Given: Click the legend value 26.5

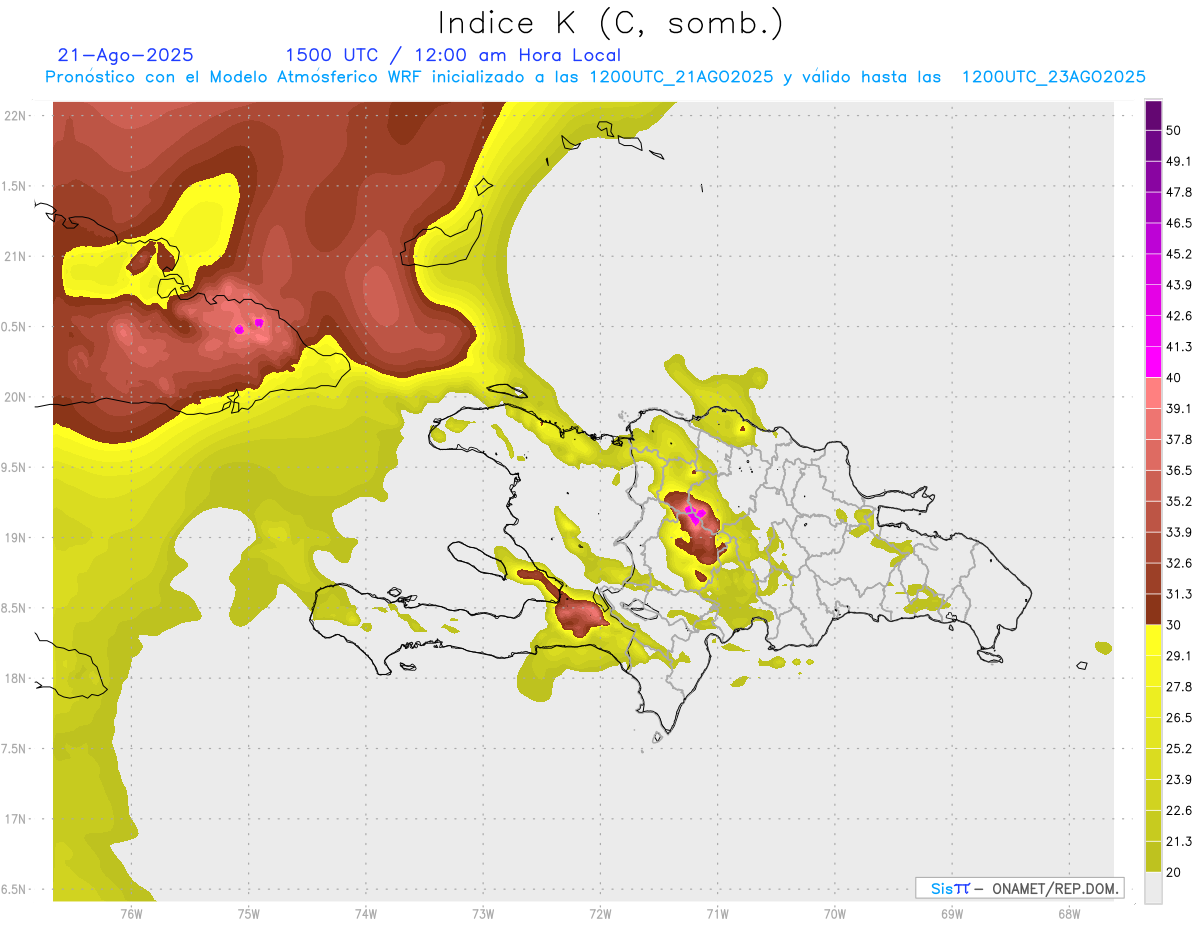Looking at the screenshot, I should point(1178,718).
